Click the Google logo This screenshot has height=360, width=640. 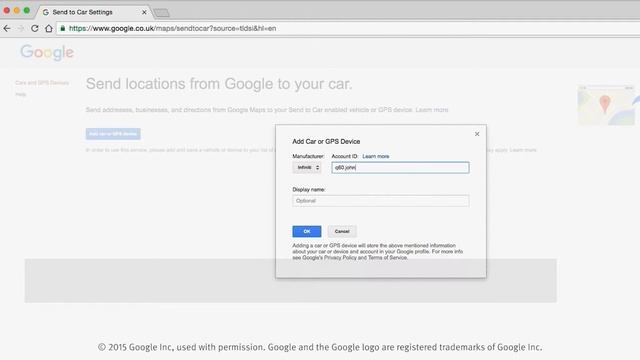[47, 53]
